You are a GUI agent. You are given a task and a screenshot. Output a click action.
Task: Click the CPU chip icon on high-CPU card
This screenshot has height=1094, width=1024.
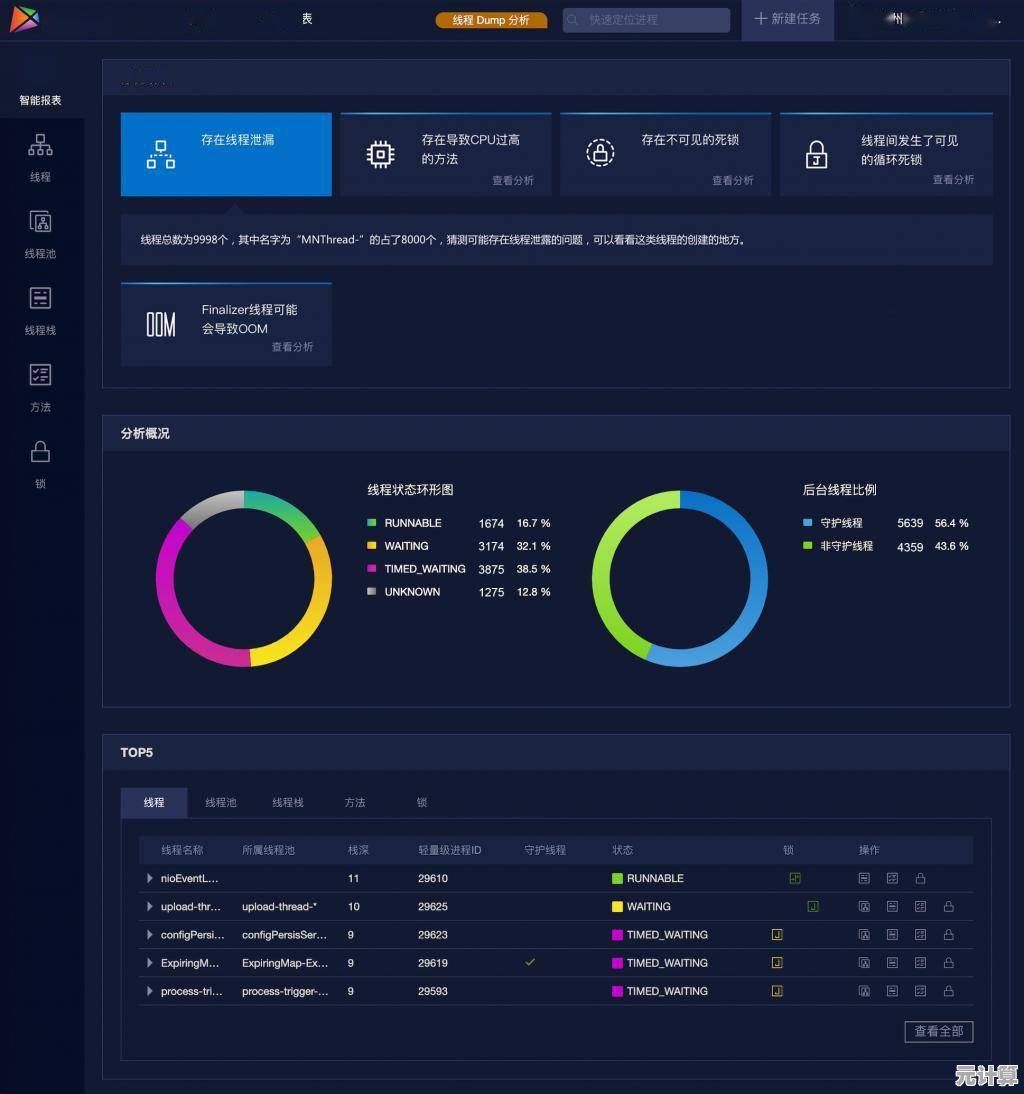(x=380, y=154)
